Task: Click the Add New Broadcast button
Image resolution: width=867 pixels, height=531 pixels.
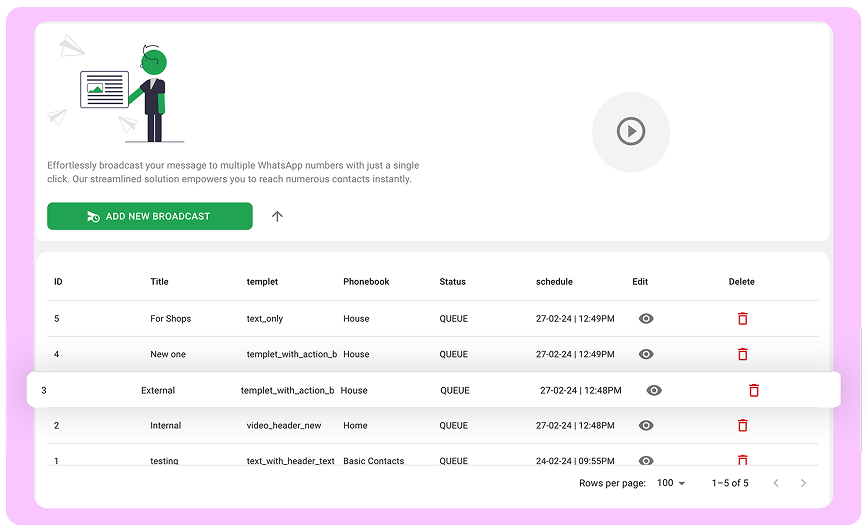Action: (150, 216)
